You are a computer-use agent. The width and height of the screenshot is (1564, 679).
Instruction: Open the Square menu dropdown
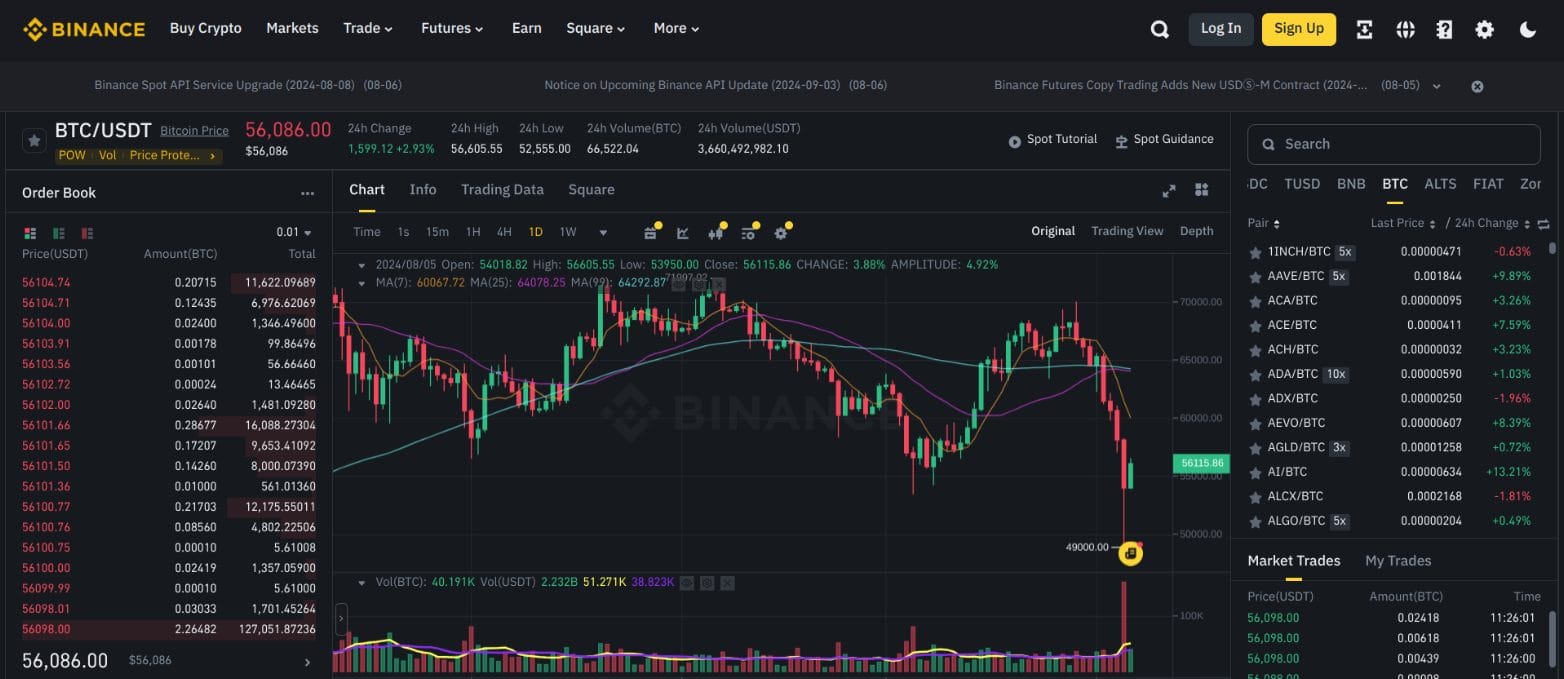pyautogui.click(x=596, y=28)
